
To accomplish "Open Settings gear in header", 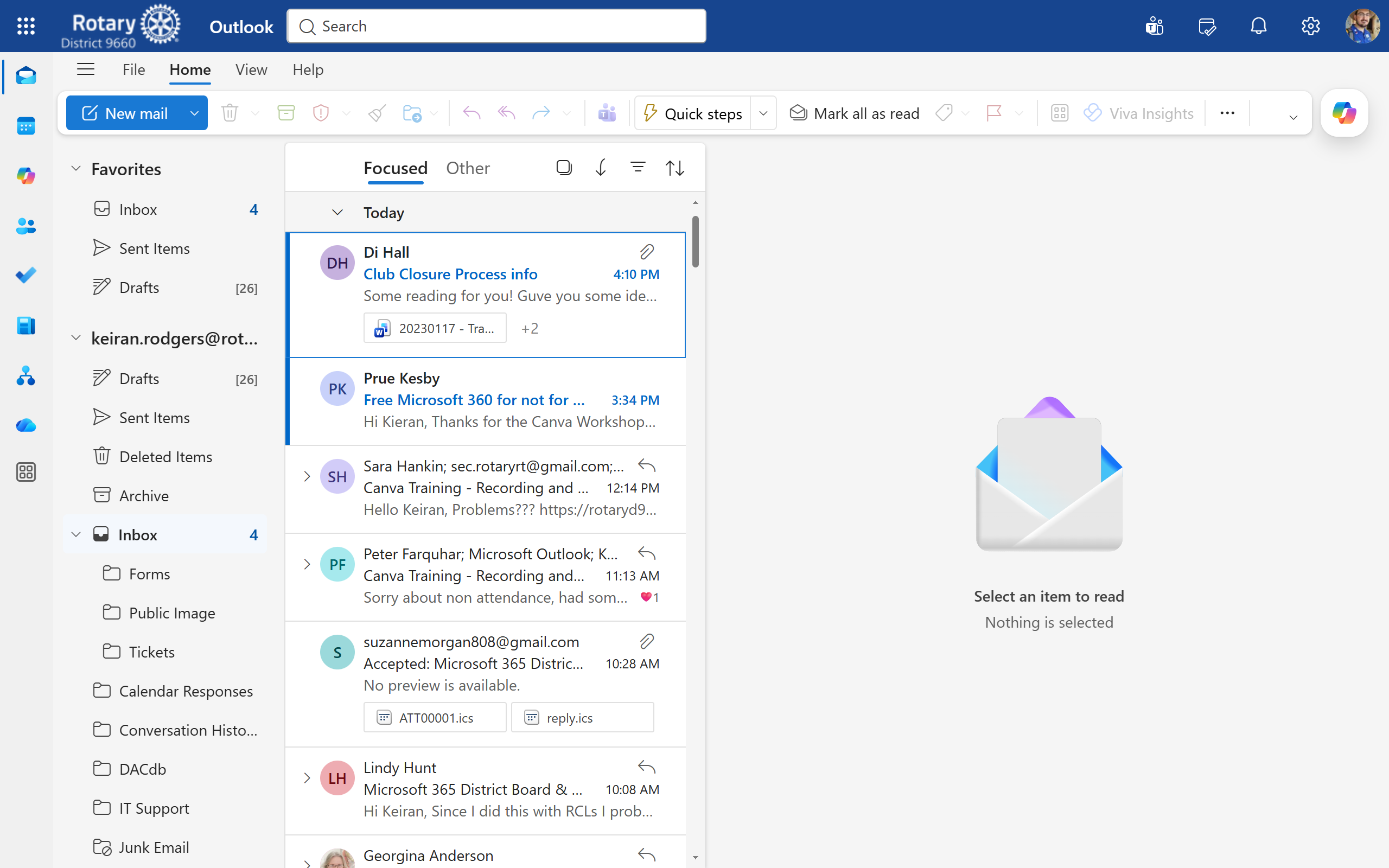I will pyautogui.click(x=1310, y=26).
